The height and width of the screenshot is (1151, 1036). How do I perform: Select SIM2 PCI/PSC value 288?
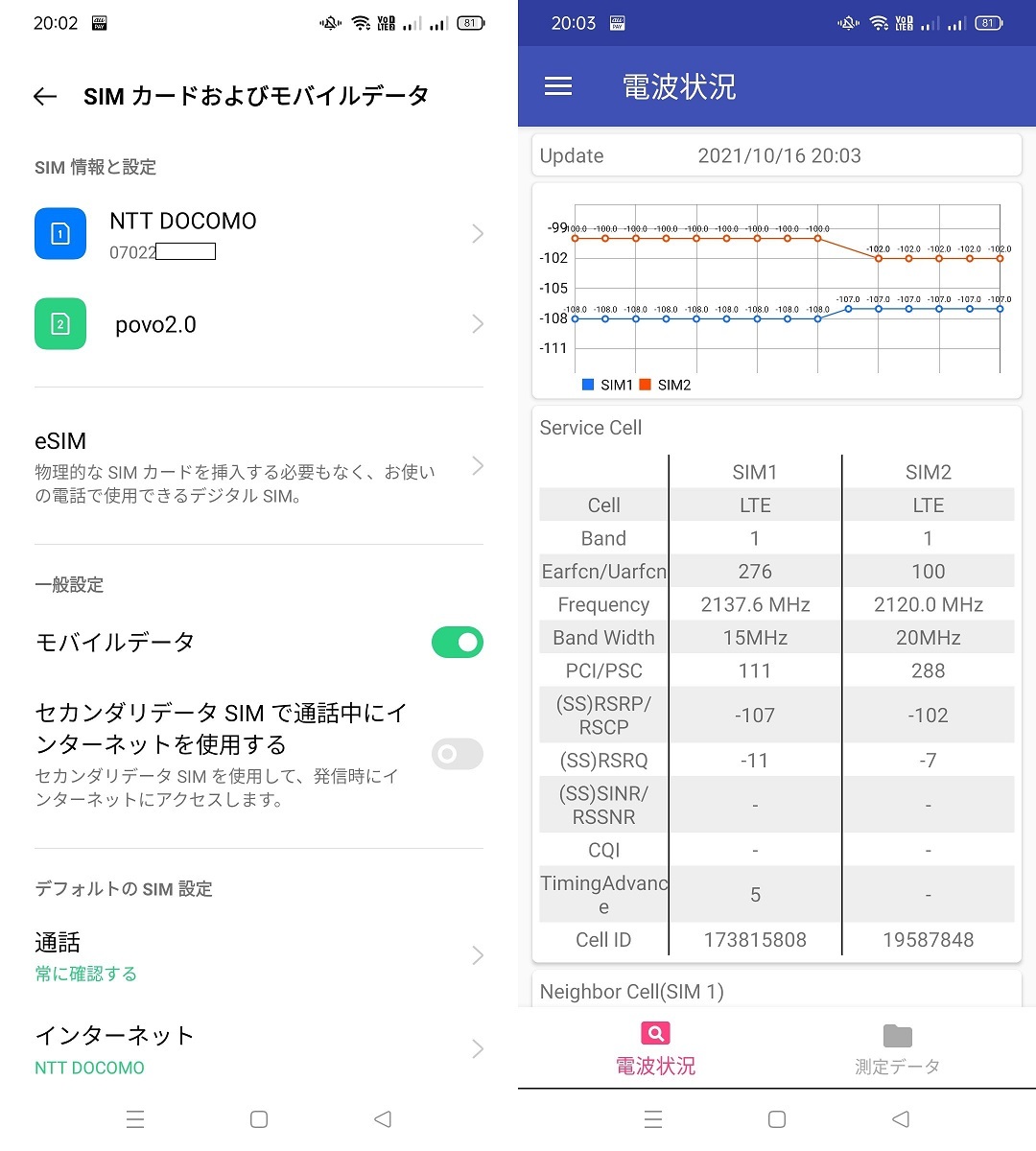point(929,670)
